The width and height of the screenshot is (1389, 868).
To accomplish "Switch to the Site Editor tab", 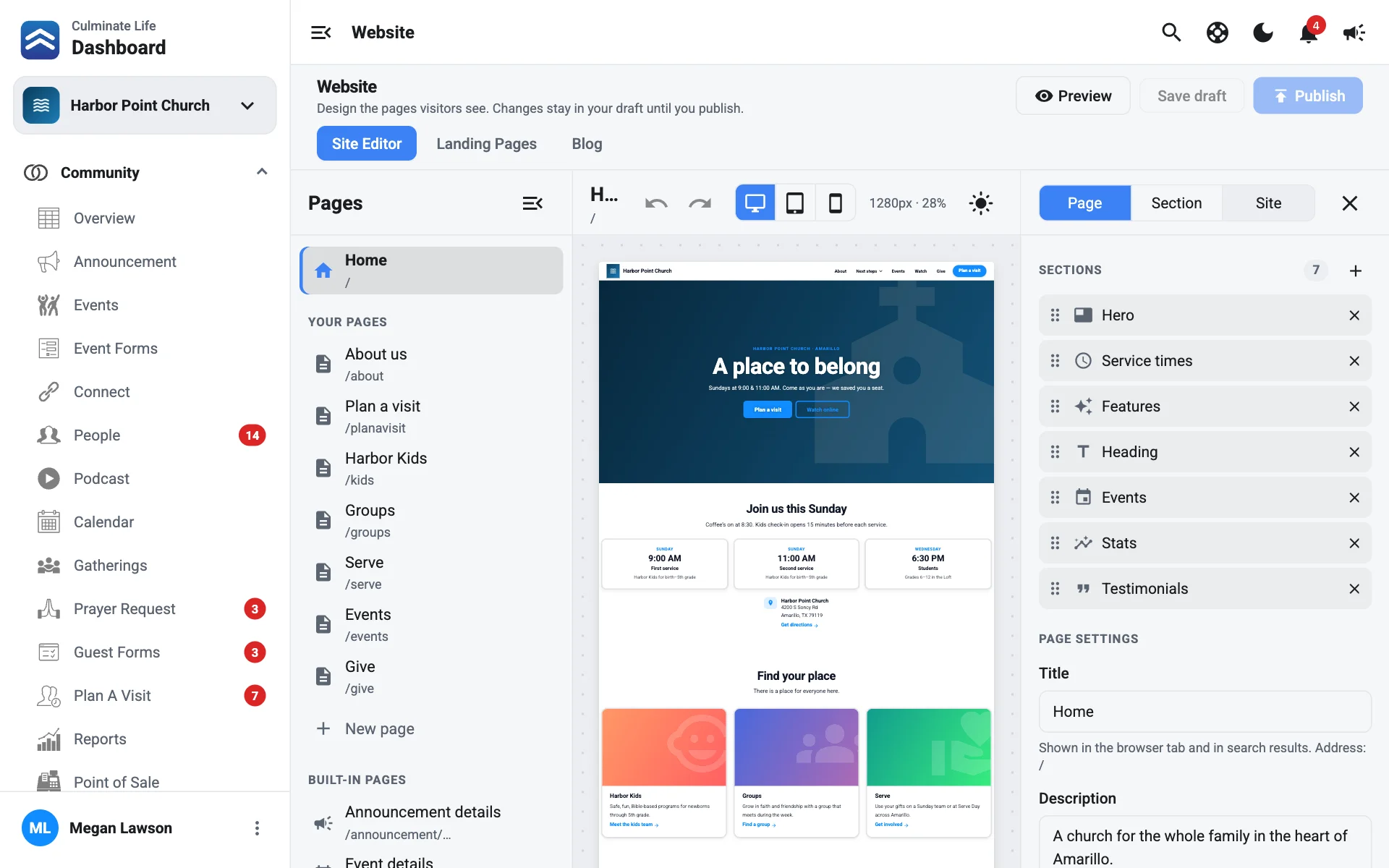I will coord(367,143).
